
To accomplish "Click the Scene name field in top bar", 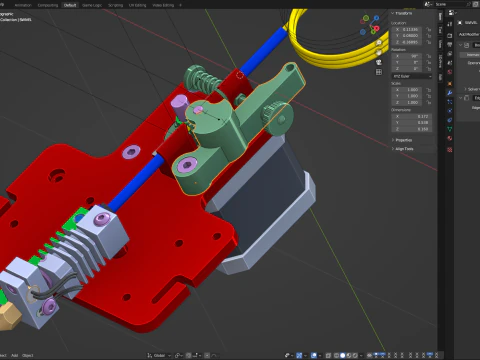I will coord(450,4).
